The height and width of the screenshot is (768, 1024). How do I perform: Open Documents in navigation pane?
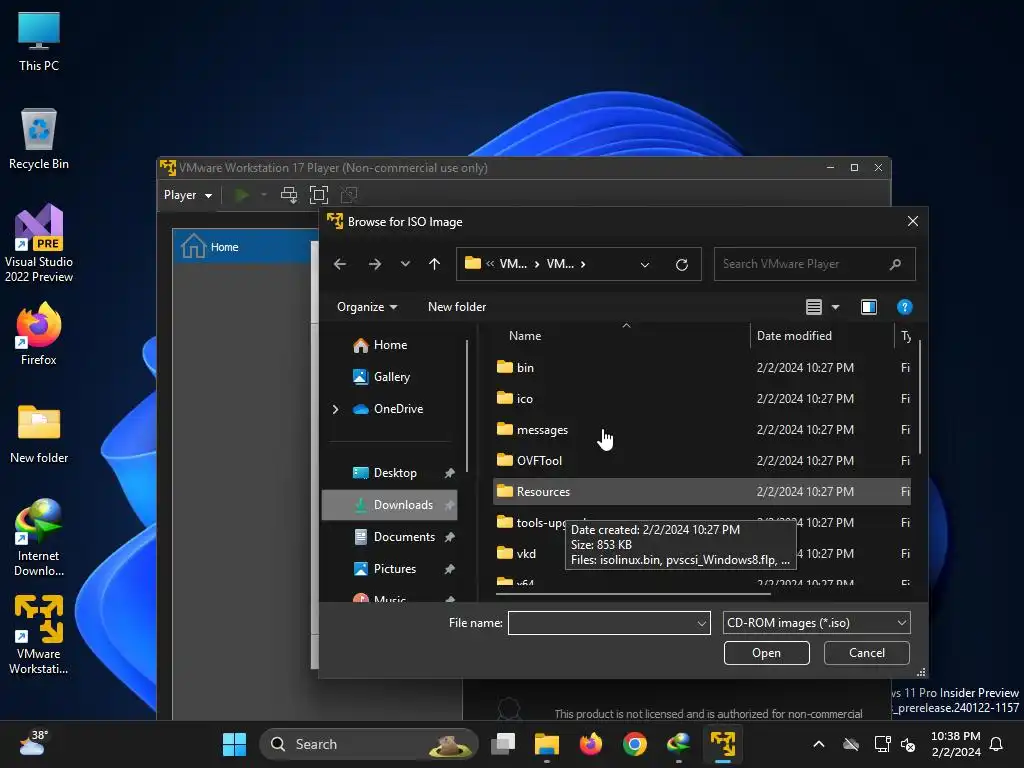[404, 537]
